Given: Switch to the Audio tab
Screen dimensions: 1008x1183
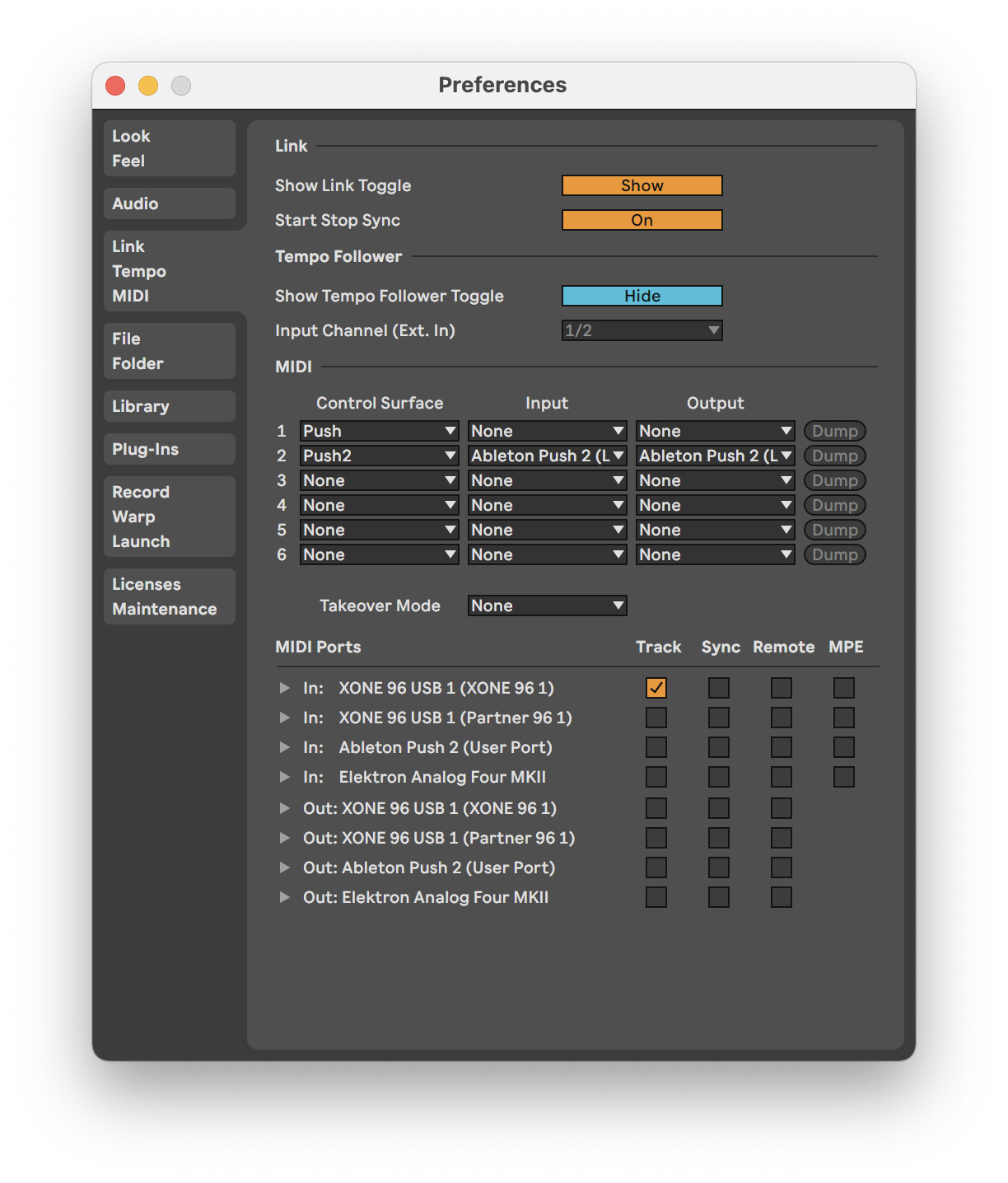Looking at the screenshot, I should click(x=170, y=203).
